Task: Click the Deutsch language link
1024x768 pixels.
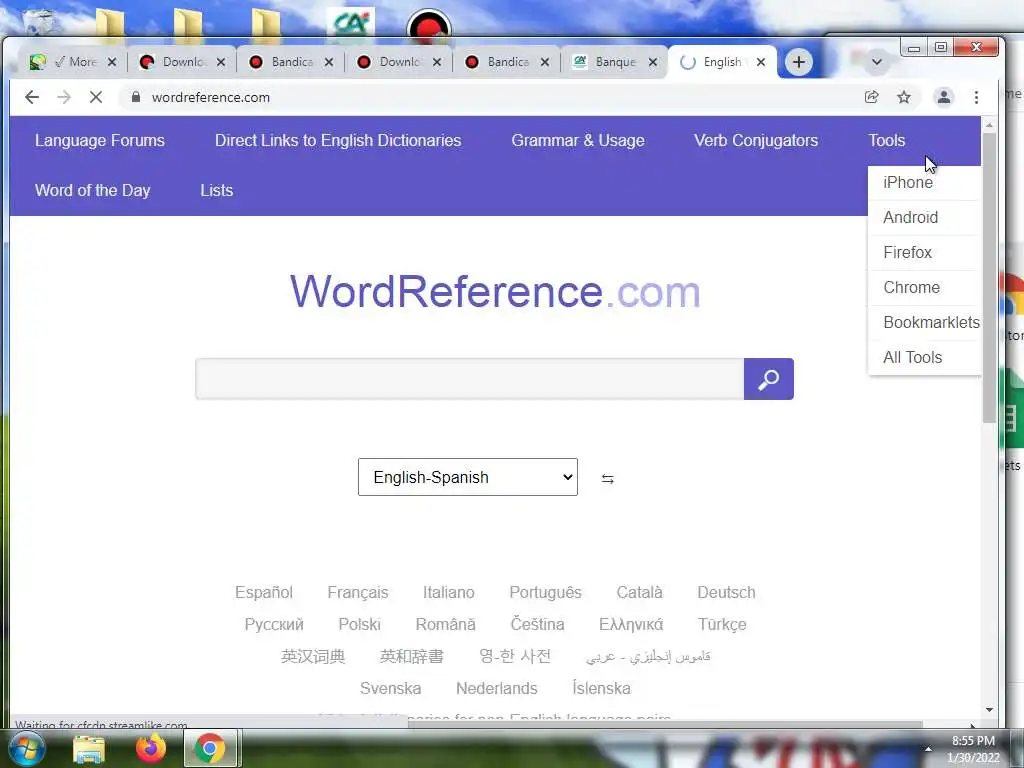Action: click(x=726, y=592)
